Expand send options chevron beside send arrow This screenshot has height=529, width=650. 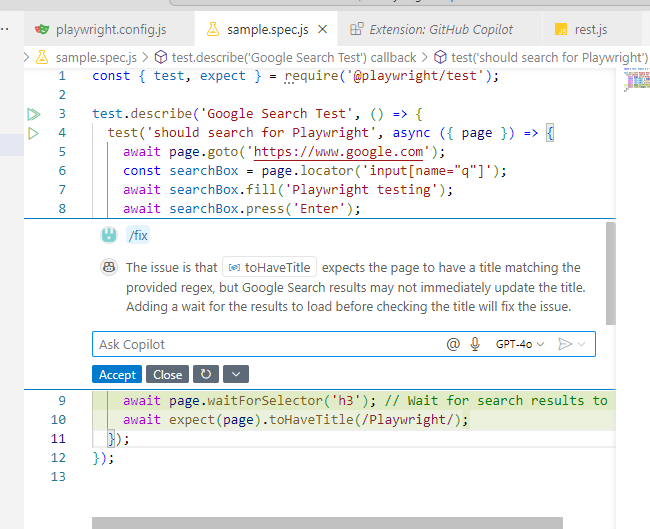click(x=582, y=344)
